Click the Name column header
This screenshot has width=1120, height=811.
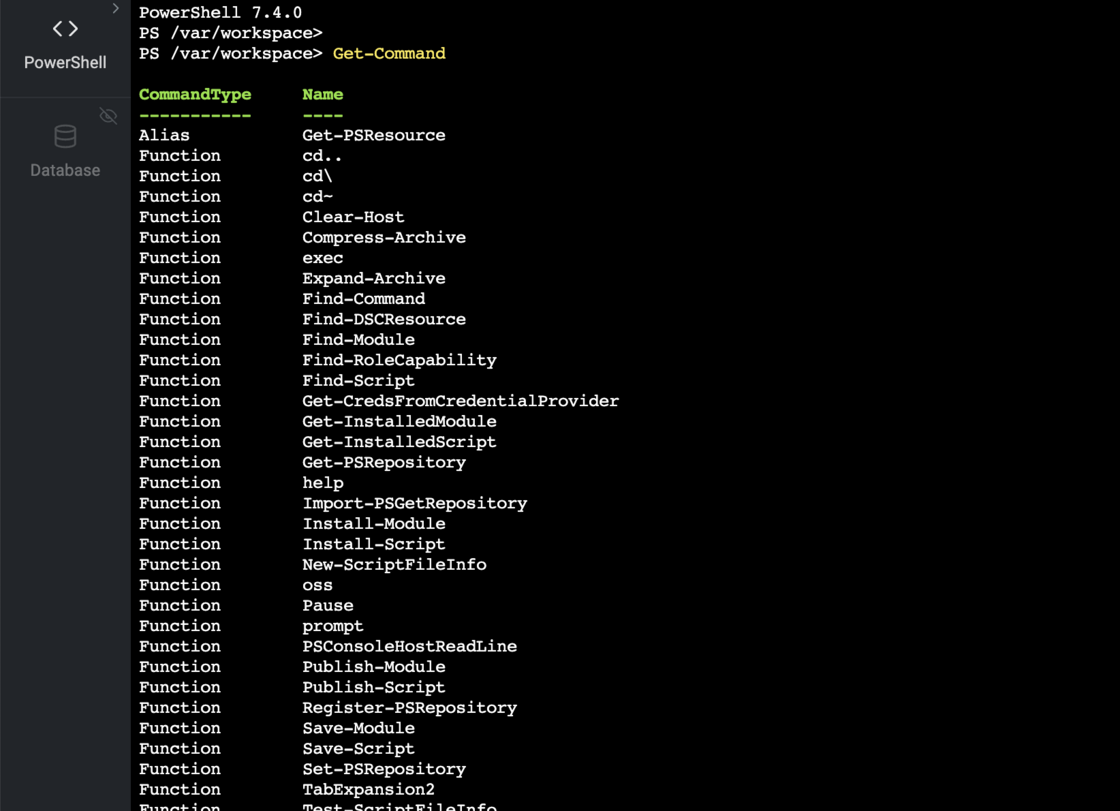click(320, 94)
